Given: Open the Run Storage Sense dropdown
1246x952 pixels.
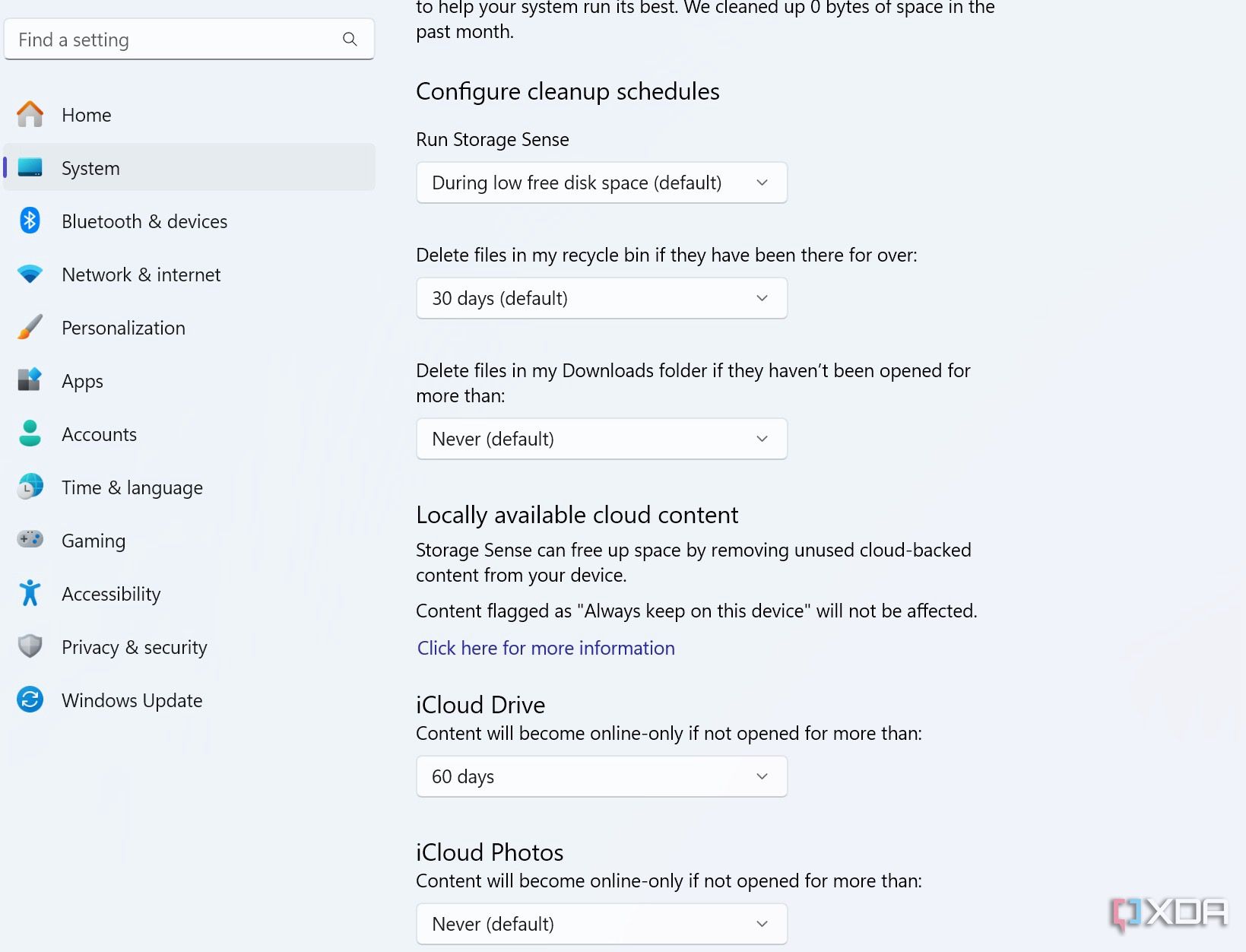Looking at the screenshot, I should click(x=601, y=182).
